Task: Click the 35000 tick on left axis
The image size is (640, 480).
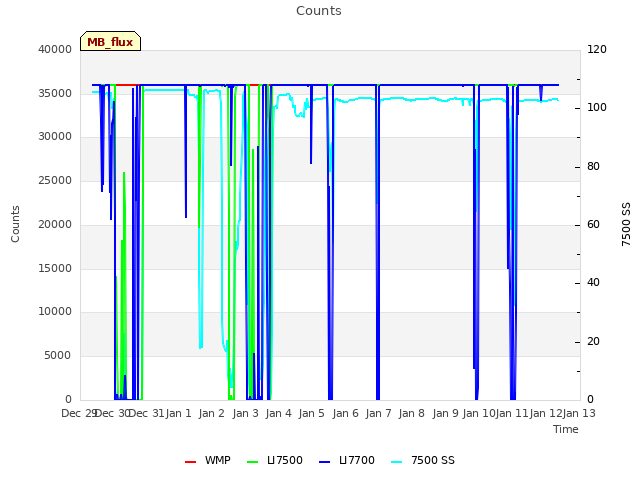Action: tap(55, 93)
